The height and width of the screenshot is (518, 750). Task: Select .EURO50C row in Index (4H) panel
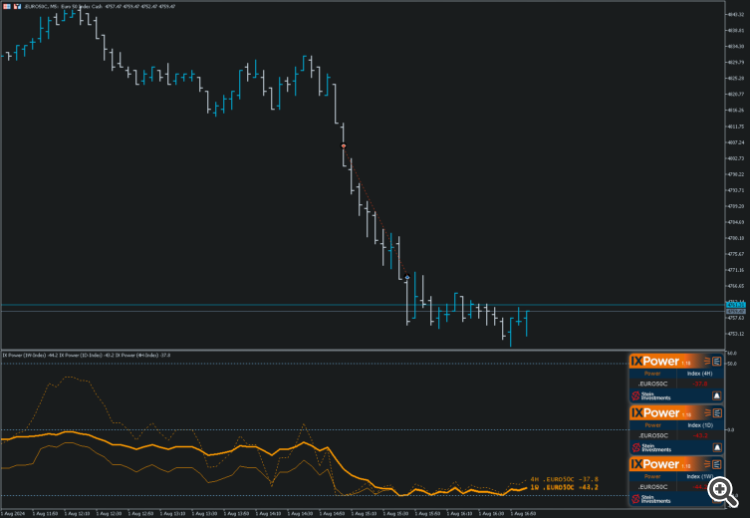[x=676, y=384]
